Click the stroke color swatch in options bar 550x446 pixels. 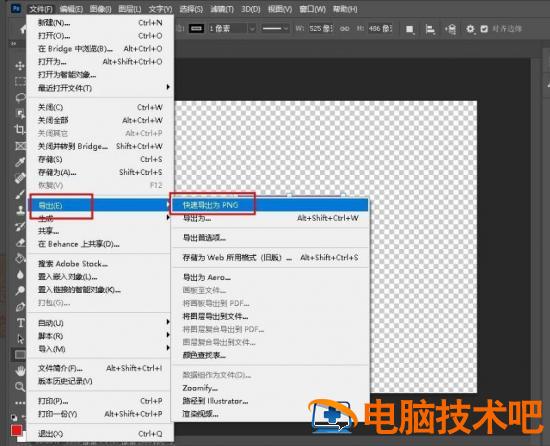196,29
